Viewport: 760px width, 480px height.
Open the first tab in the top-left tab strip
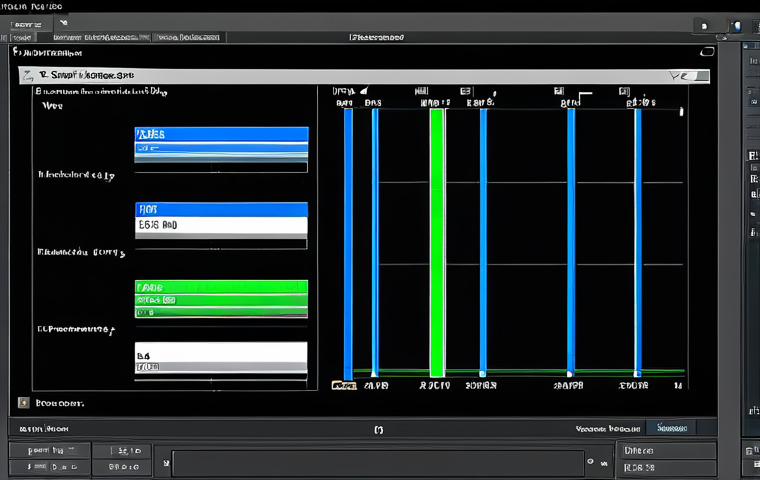(x=27, y=24)
